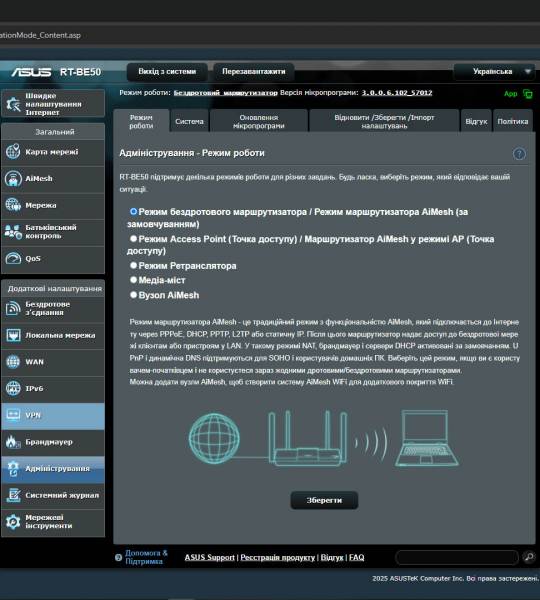Click the firmware version 3.0.0.6.102_57012 link

pyautogui.click(x=397, y=93)
